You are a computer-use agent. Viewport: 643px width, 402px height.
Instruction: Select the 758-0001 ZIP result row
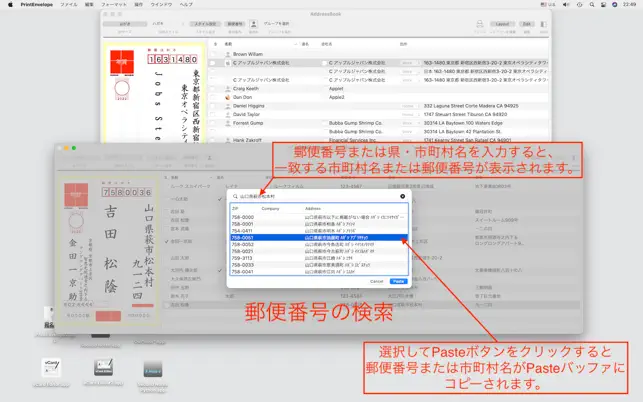click(319, 224)
